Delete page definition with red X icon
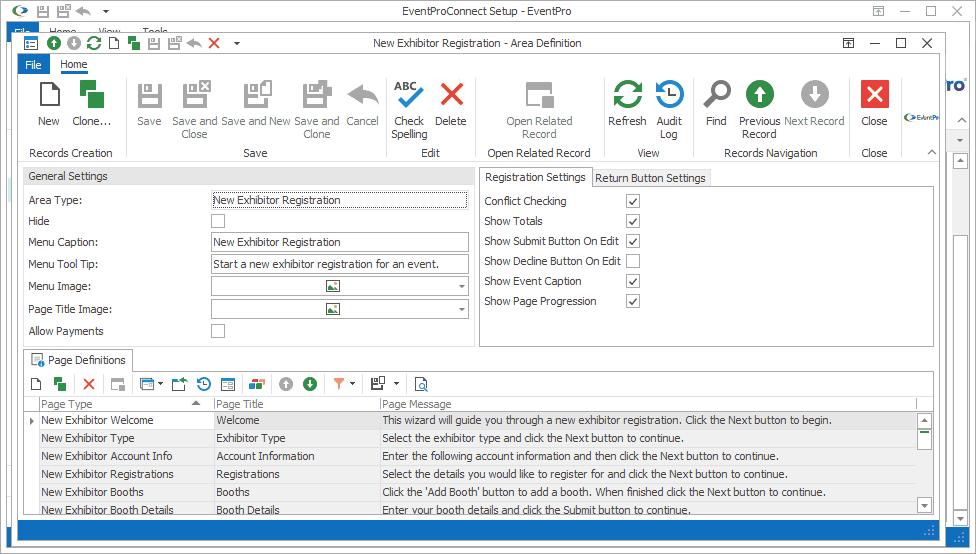 click(x=89, y=384)
